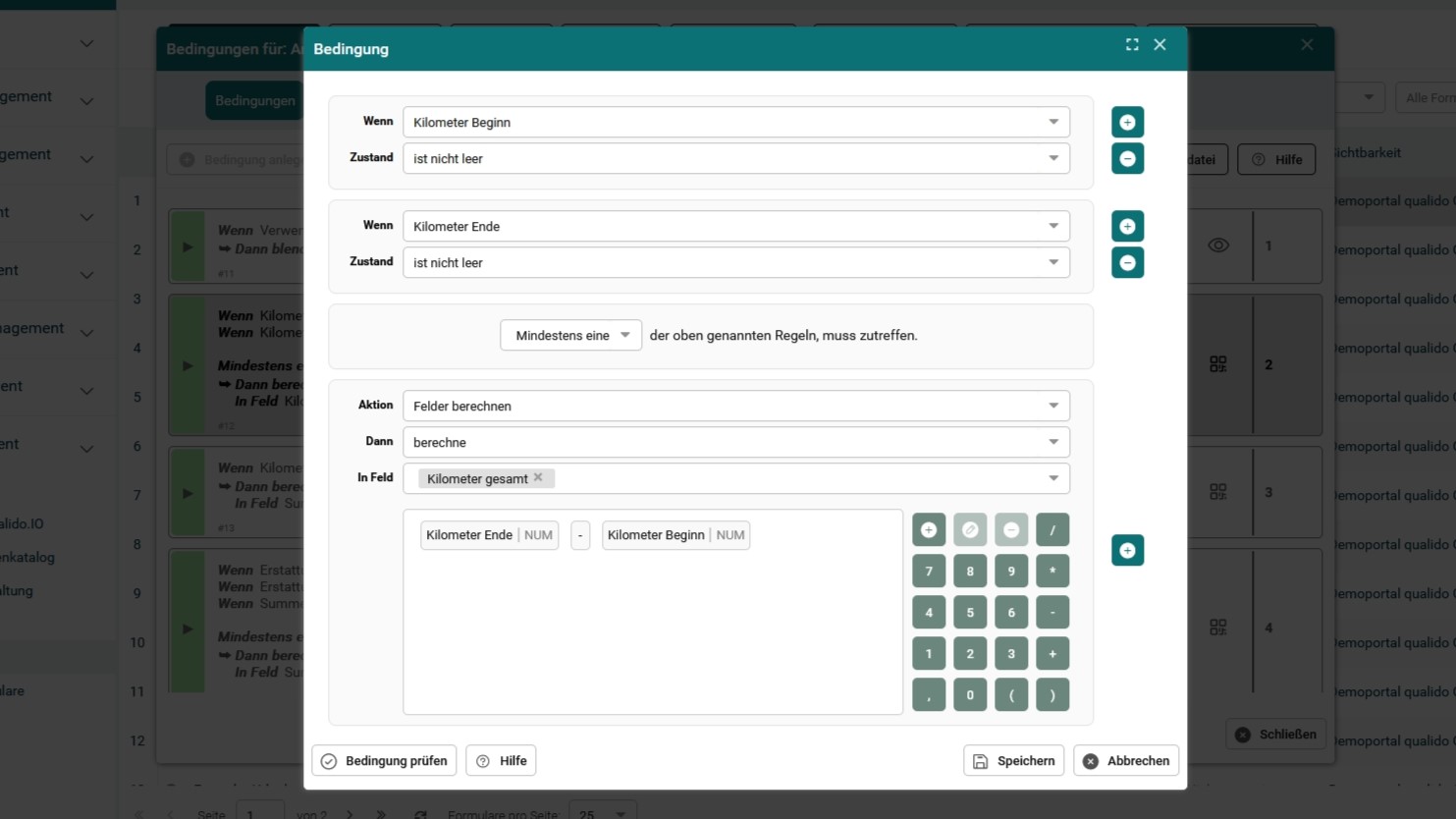This screenshot has width=1456, height=819.
Task: Open Hilfe in Bedingung dialog footer
Action: pyautogui.click(x=501, y=761)
